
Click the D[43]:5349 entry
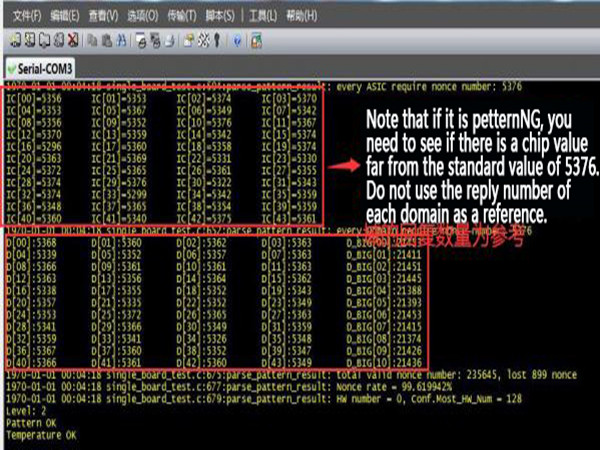[x=287, y=362]
